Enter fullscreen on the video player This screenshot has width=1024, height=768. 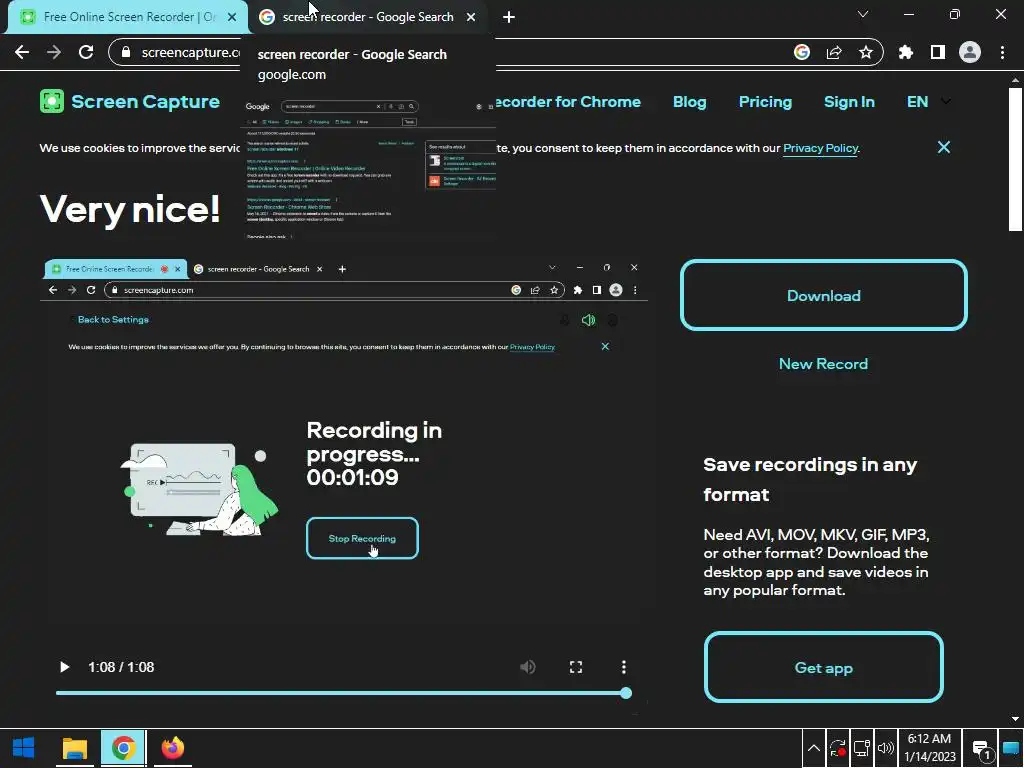[576, 667]
